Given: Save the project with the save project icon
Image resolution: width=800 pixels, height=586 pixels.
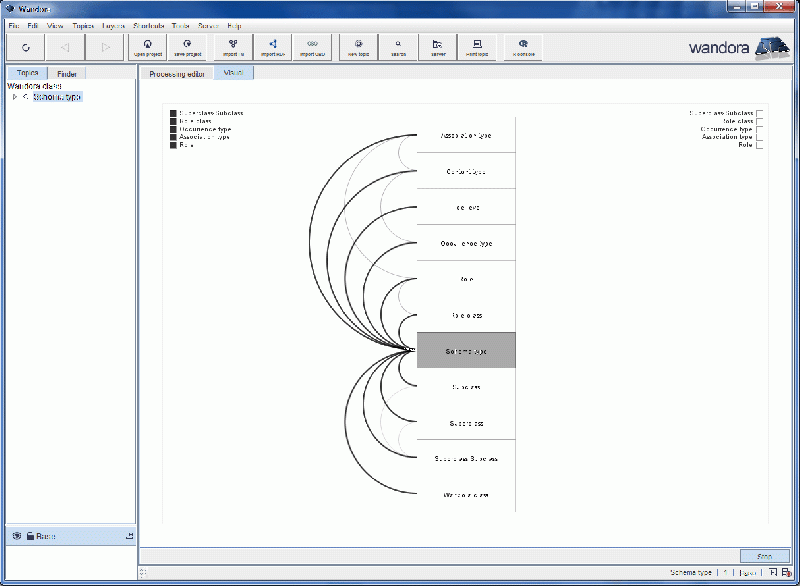Looking at the screenshot, I should pyautogui.click(x=187, y=46).
